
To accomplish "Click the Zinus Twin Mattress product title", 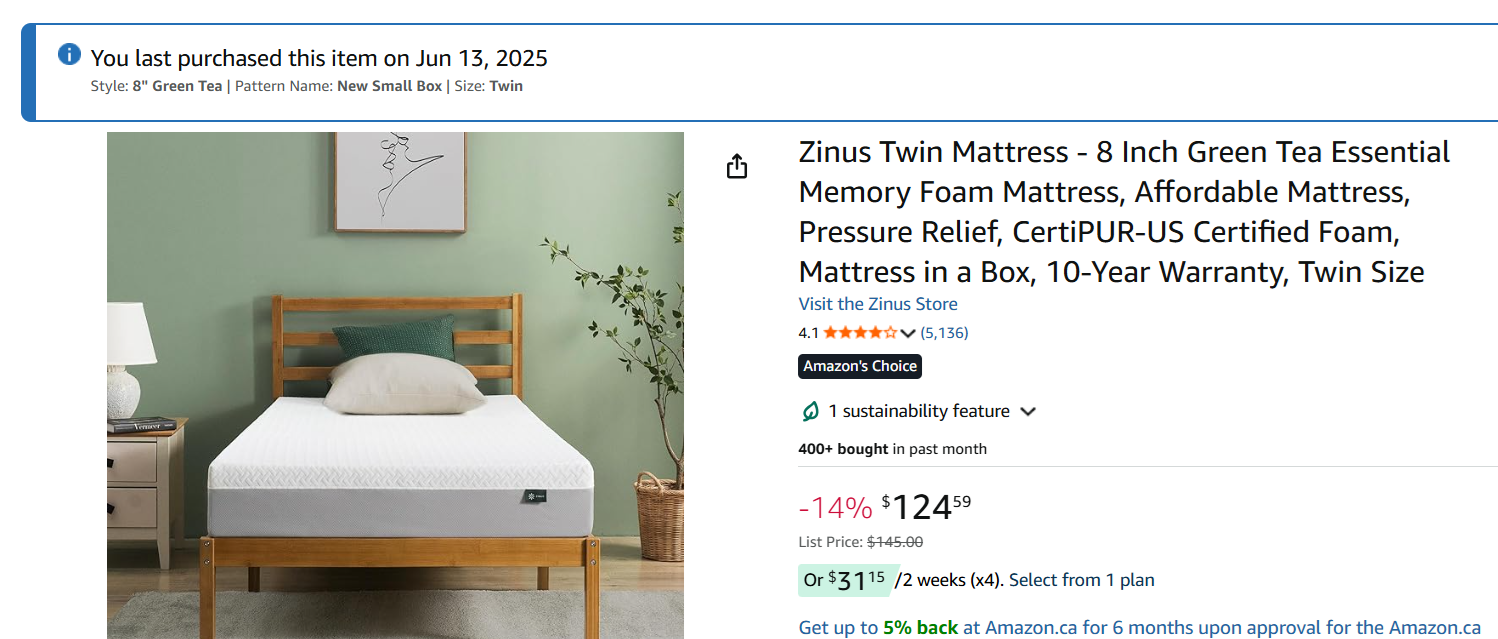I will coord(1123,212).
